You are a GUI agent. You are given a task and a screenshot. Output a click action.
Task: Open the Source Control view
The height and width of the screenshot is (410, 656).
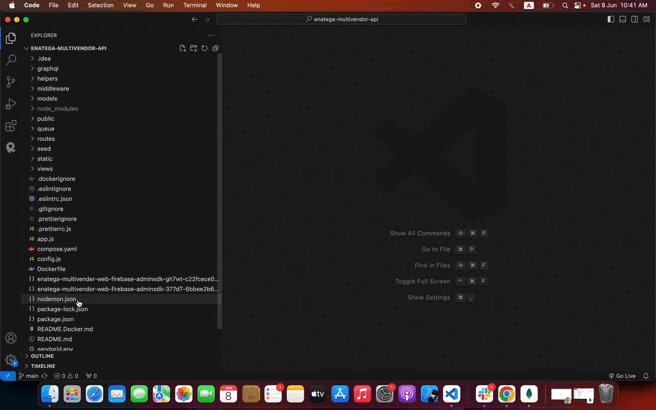coord(11,82)
